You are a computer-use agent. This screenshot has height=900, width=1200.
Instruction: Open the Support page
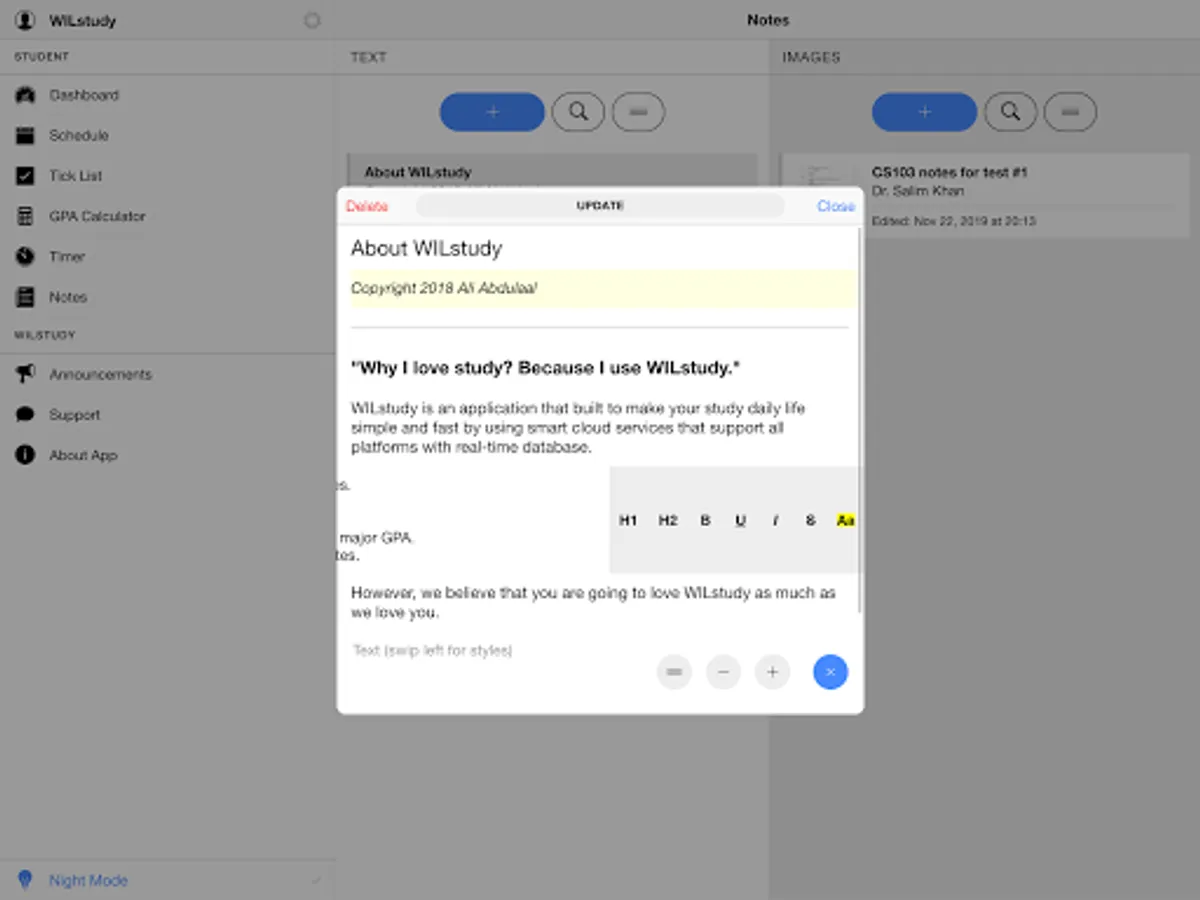(75, 415)
